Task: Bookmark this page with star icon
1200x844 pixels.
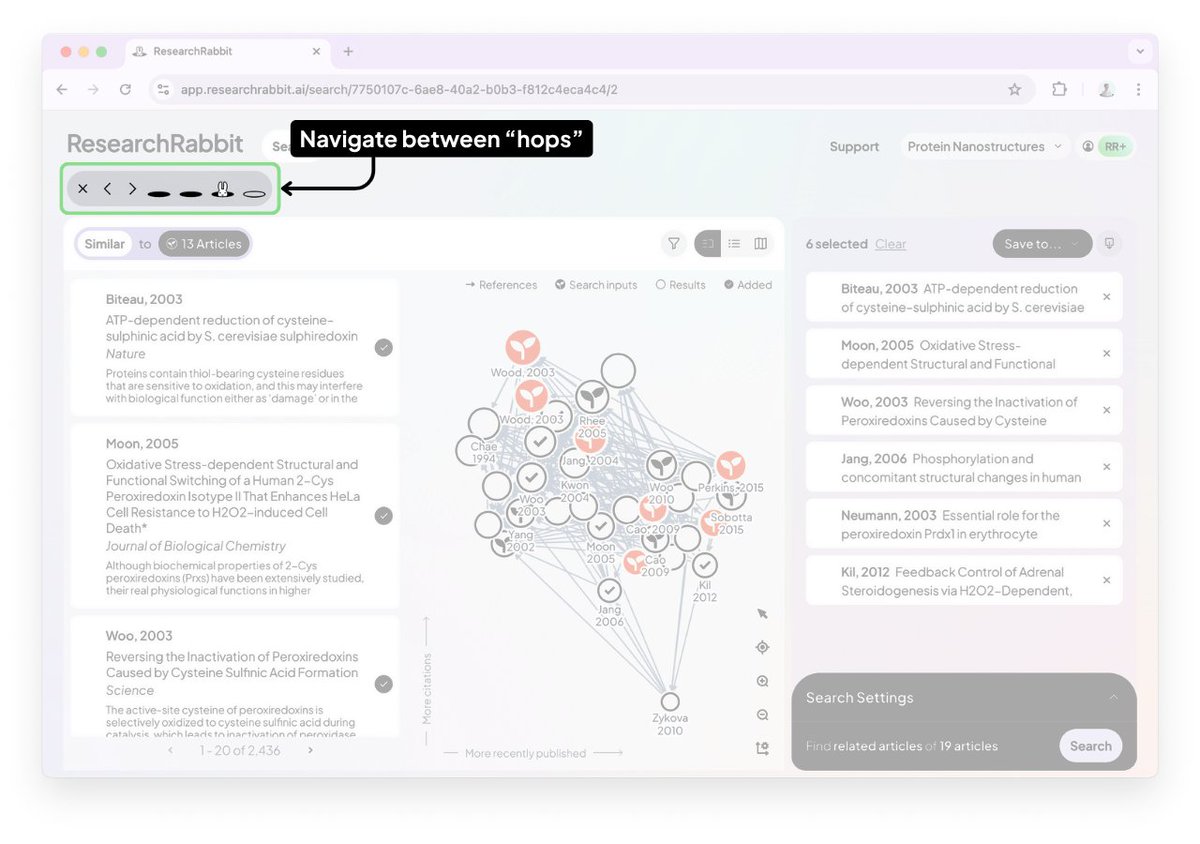Action: tap(1014, 89)
